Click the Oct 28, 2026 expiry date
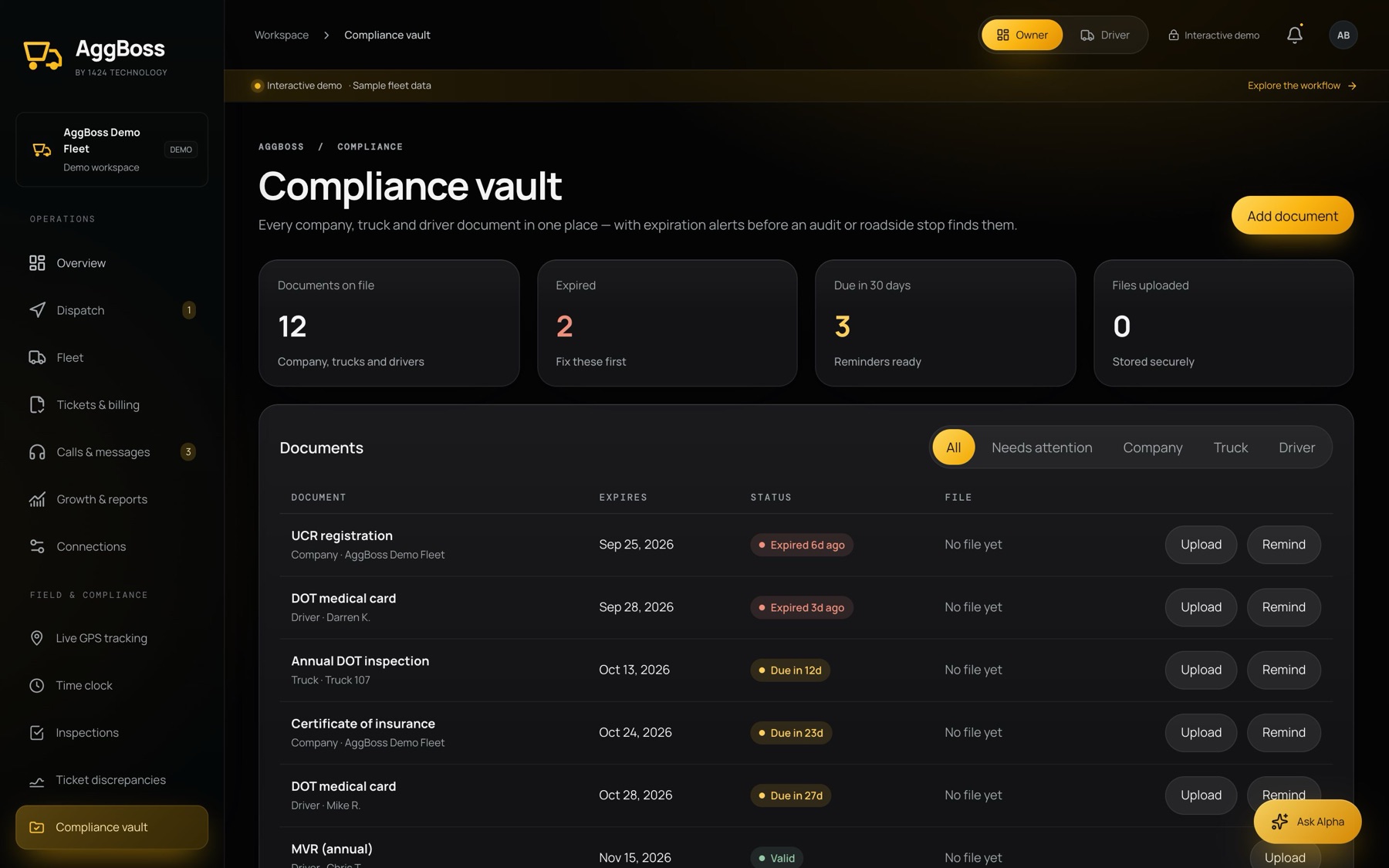 (635, 795)
